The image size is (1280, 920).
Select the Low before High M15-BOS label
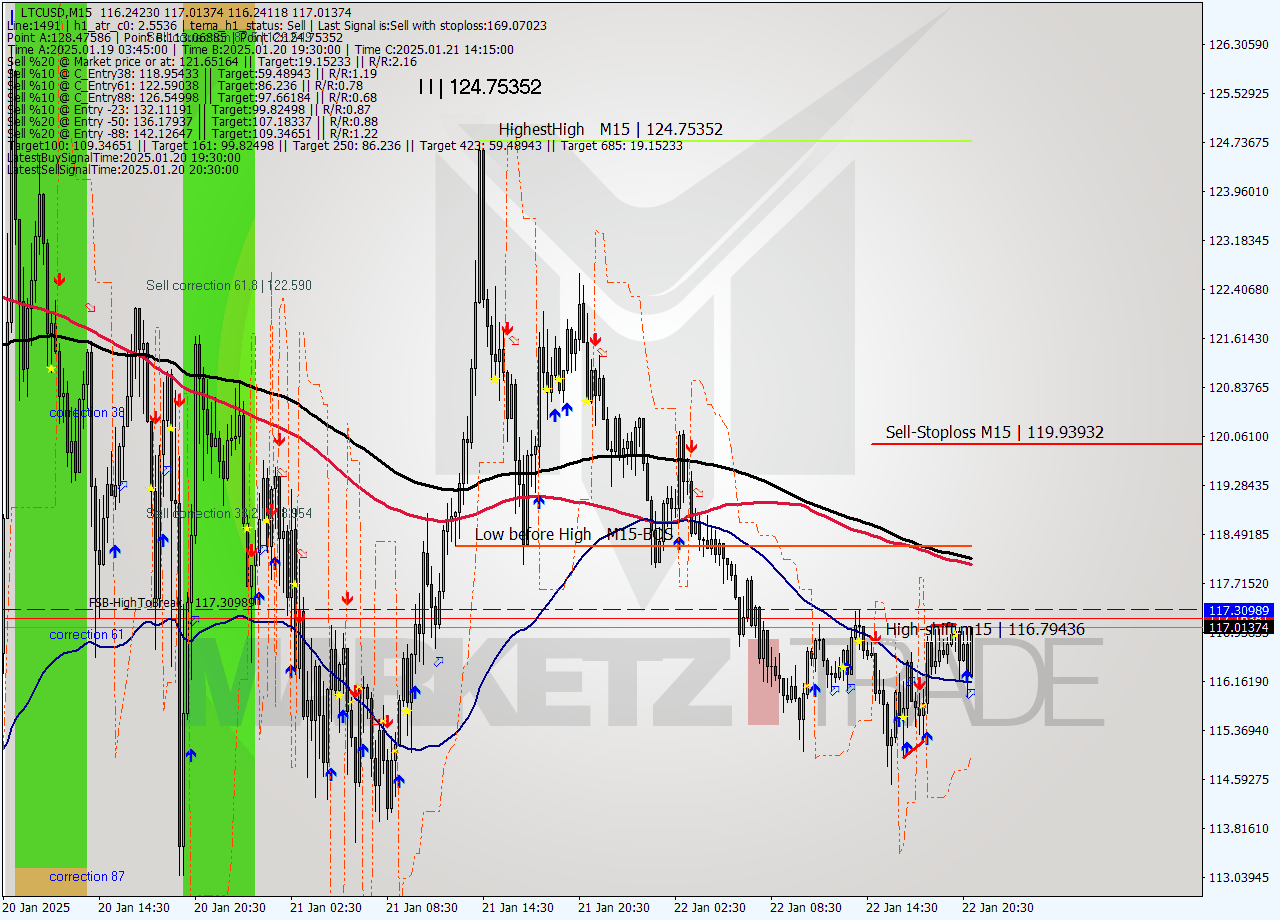(x=574, y=534)
